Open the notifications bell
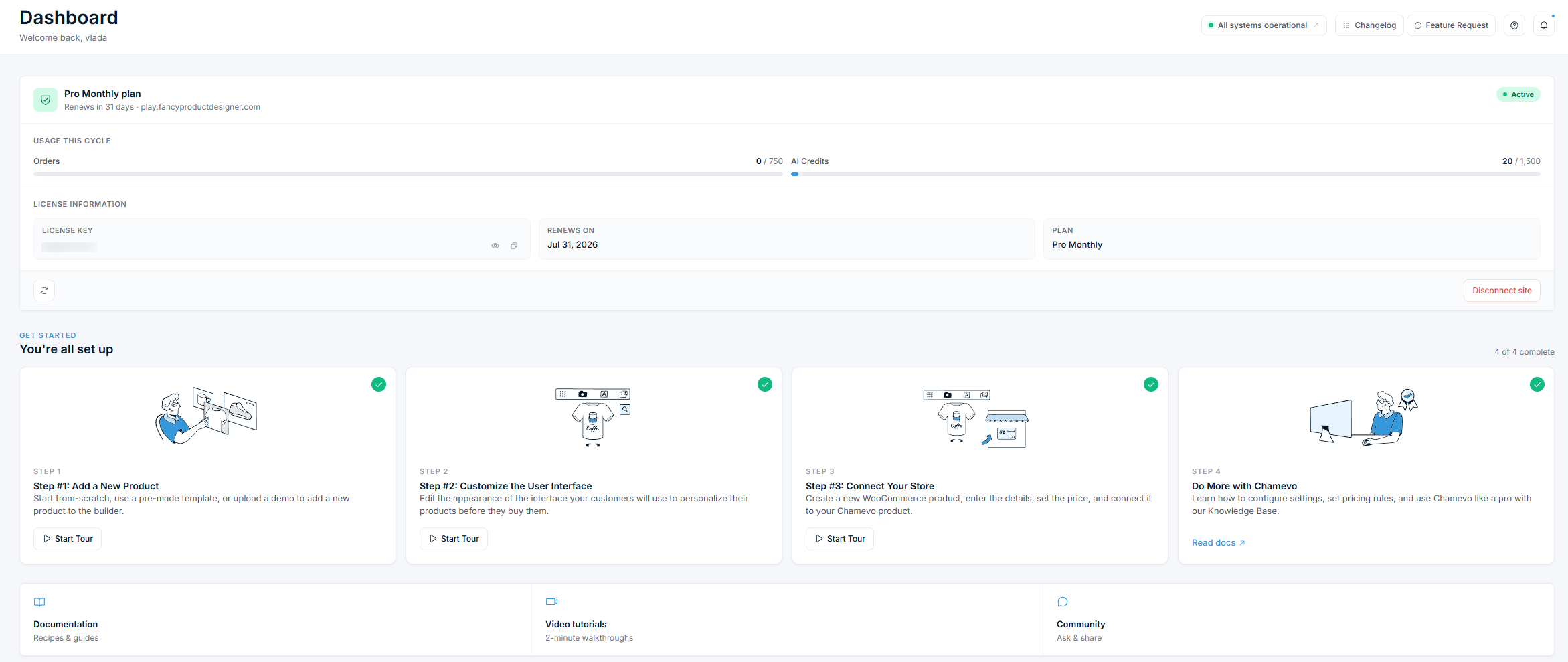This screenshot has width=1568, height=662. coord(1544,25)
